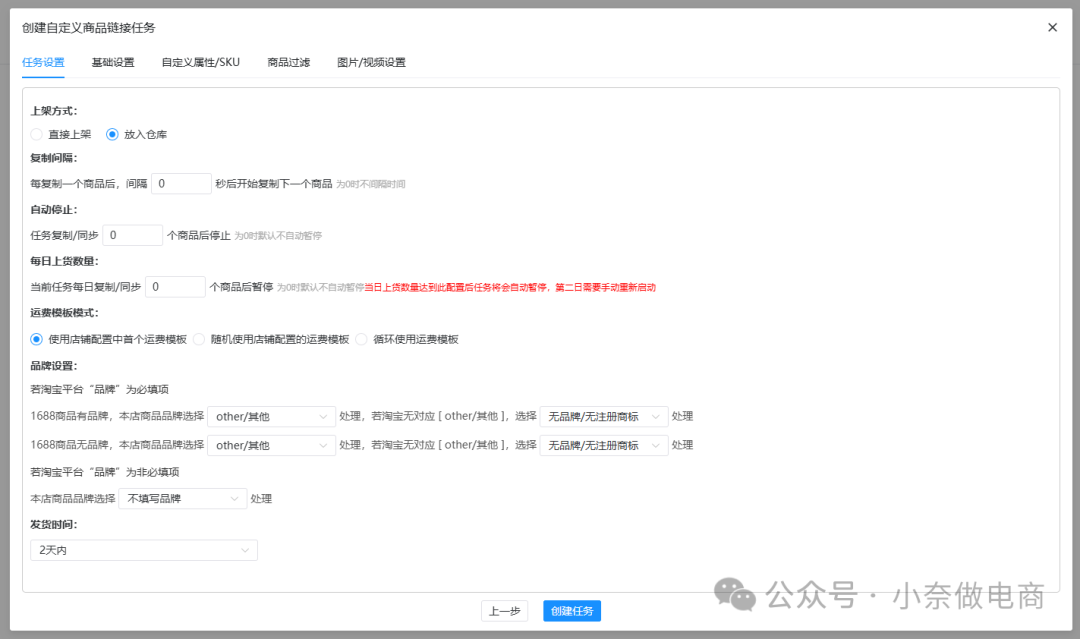
Task: Click the 发货时间 section label
Action: (x=54, y=525)
